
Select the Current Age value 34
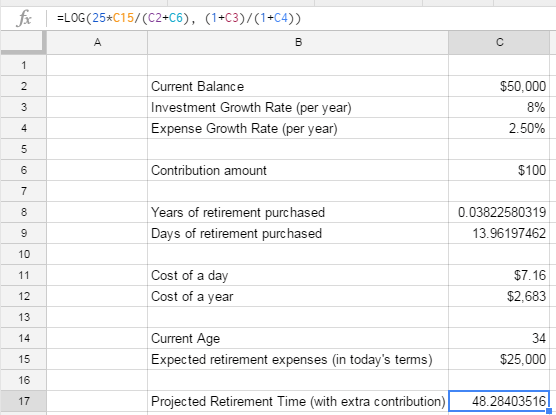[x=499, y=338]
